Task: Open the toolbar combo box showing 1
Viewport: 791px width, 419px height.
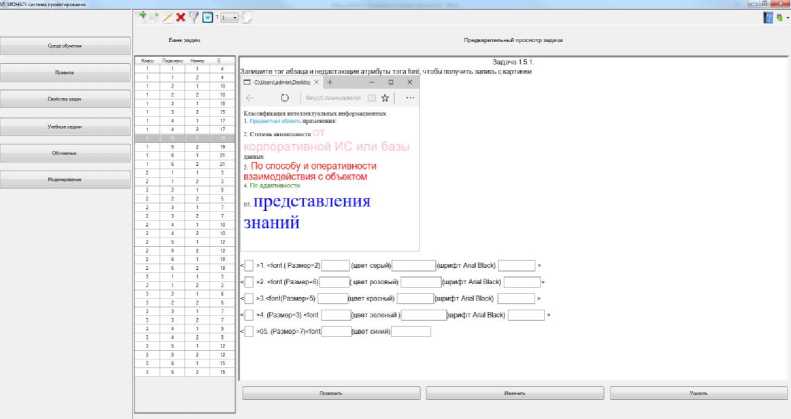Action: click(x=230, y=18)
